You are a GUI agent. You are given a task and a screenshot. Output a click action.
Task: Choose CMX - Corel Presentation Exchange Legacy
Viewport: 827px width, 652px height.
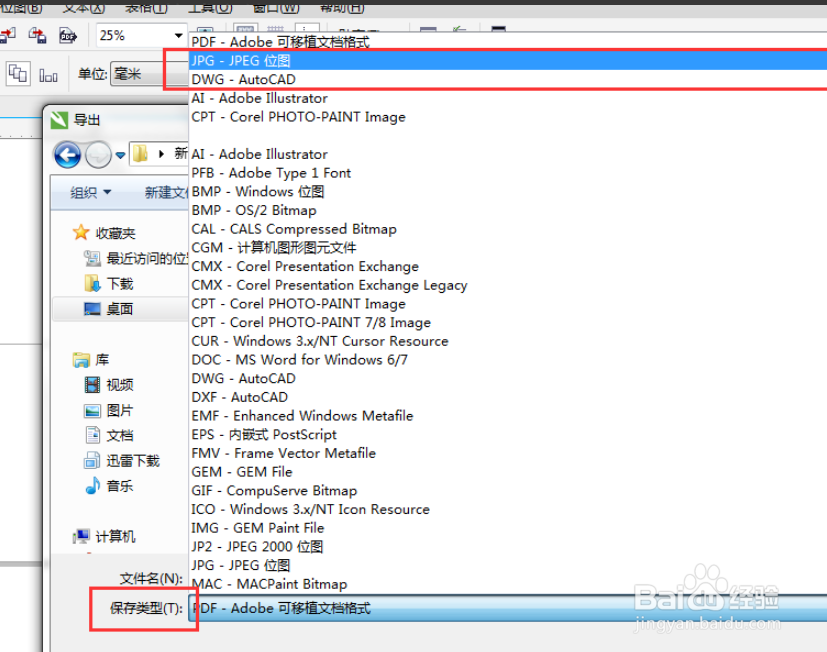tap(330, 285)
